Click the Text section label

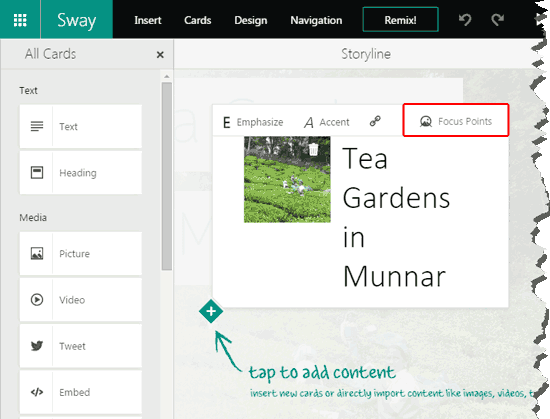(x=28, y=90)
